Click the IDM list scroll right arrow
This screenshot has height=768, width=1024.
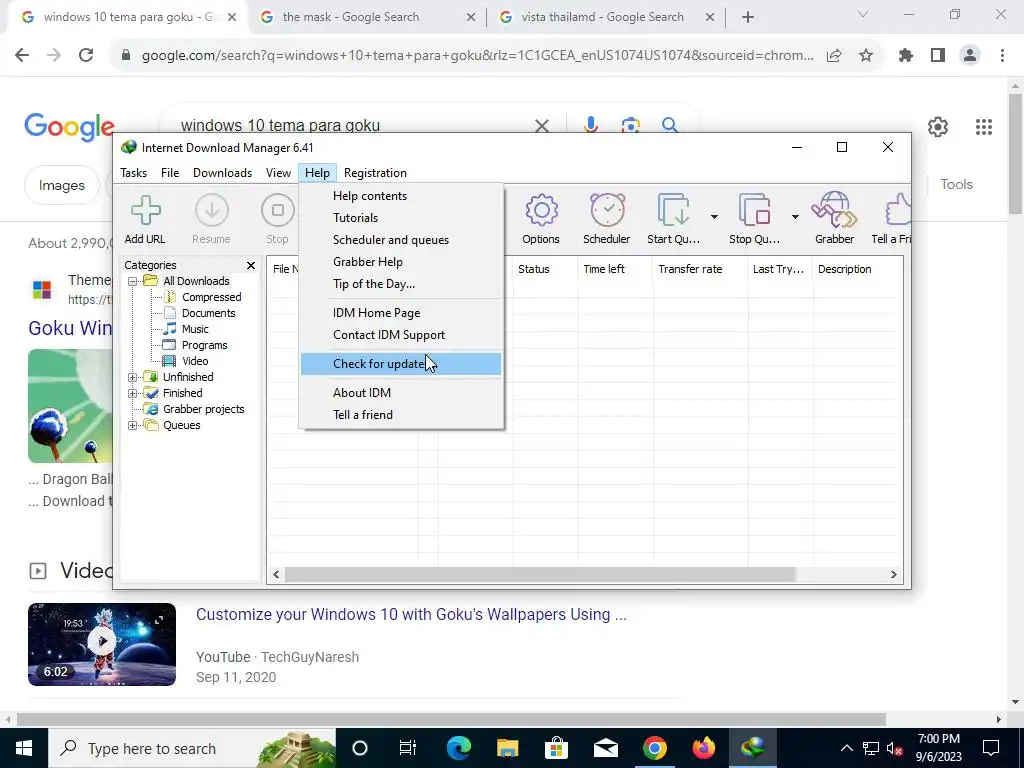point(893,575)
